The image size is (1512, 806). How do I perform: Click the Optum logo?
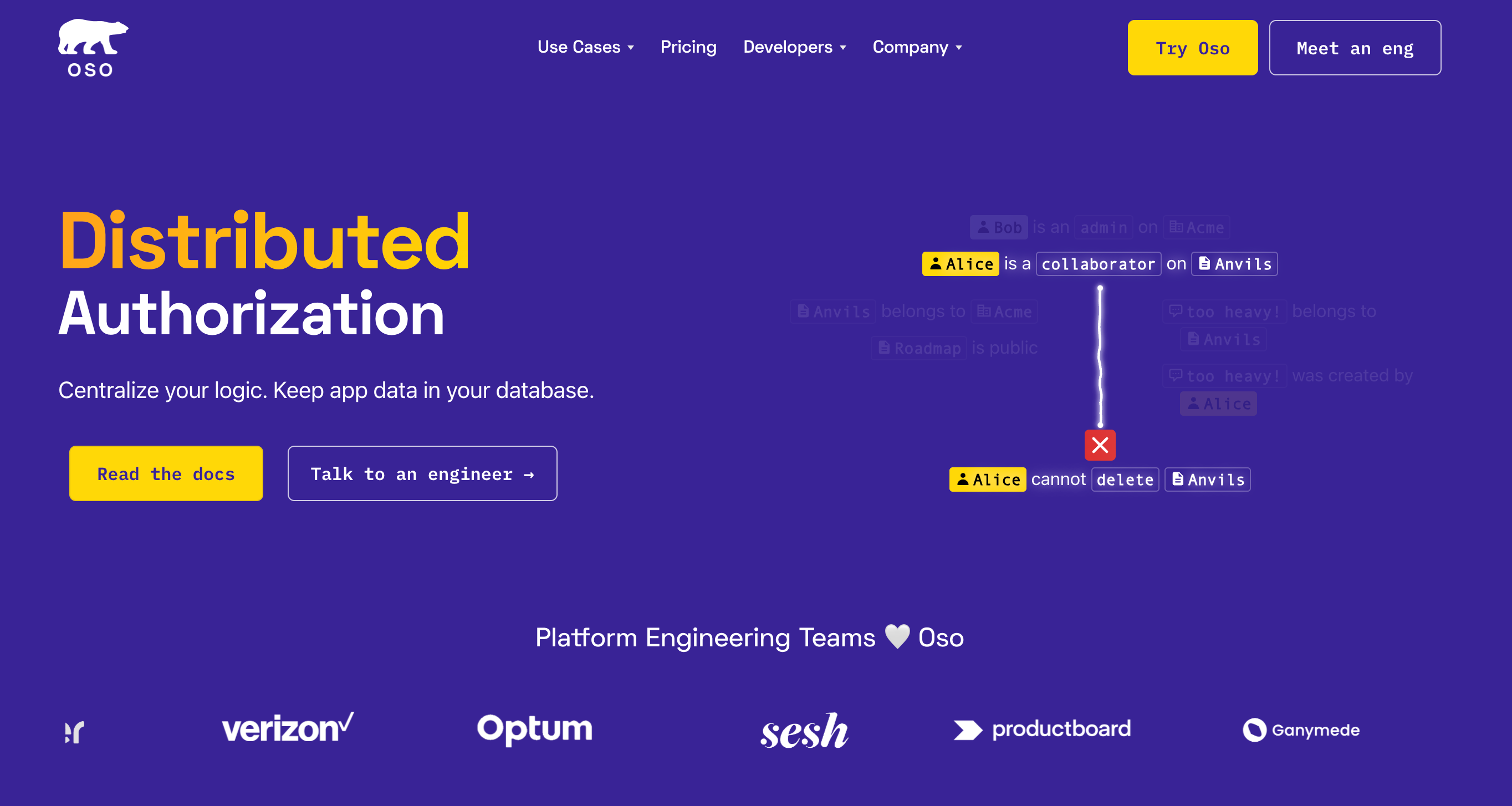(534, 729)
